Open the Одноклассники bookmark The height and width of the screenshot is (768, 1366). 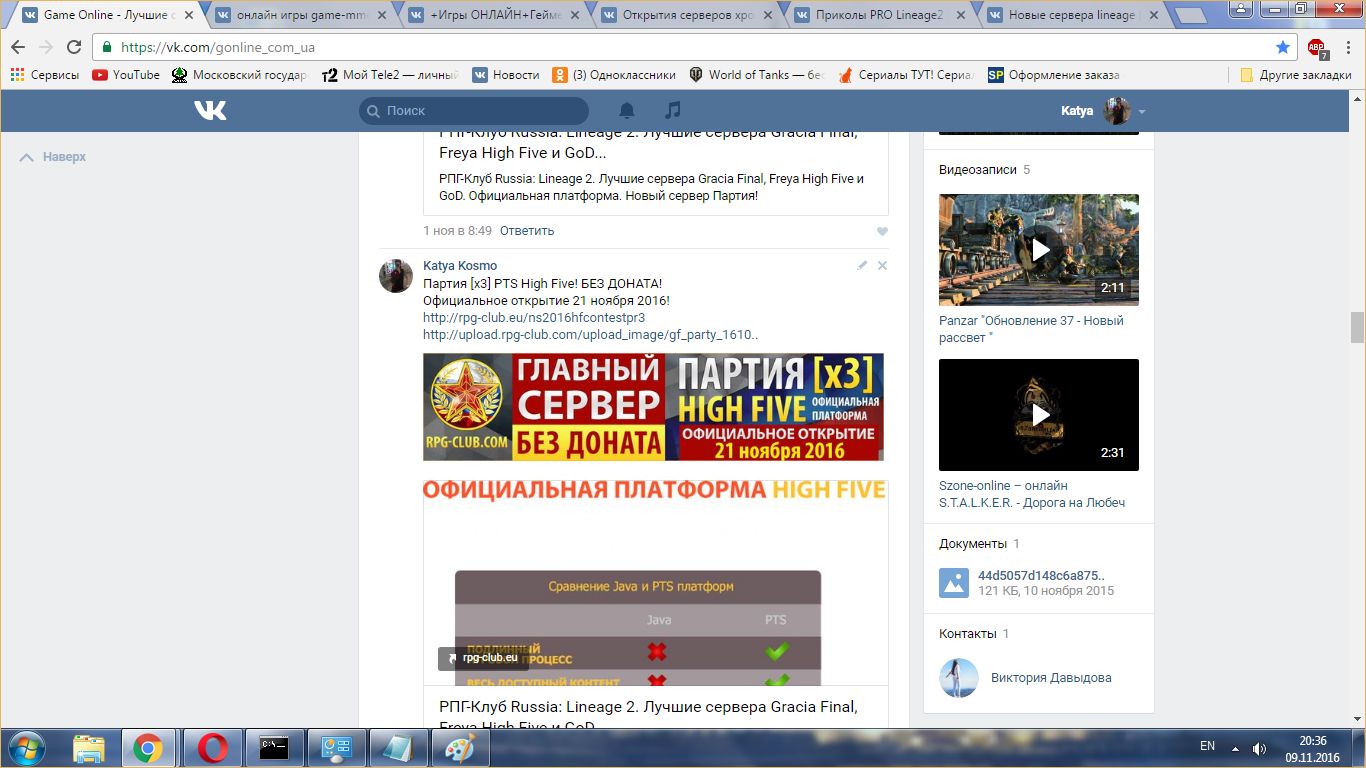pyautogui.click(x=614, y=75)
